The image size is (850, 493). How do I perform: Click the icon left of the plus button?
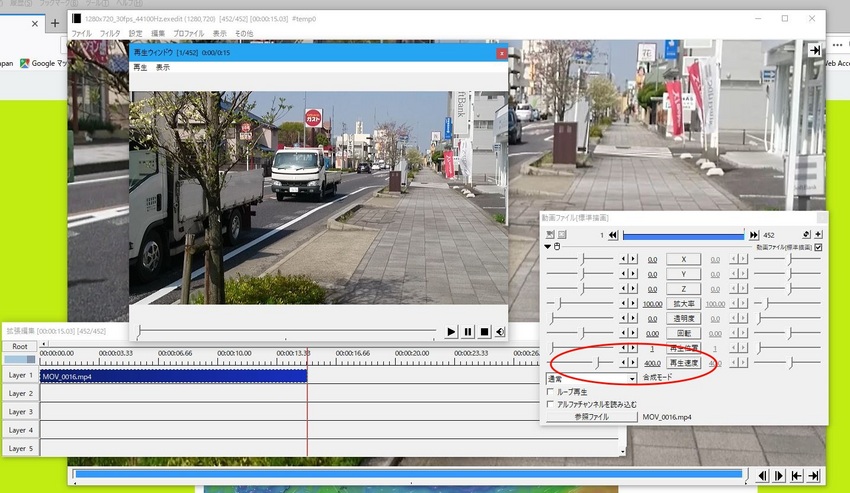click(807, 234)
